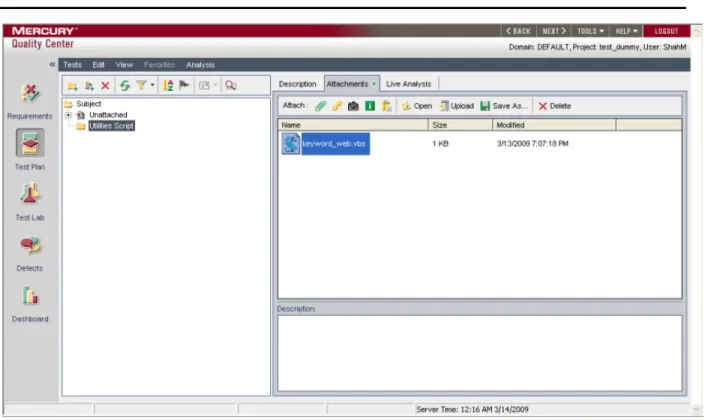Switch to the Live Analysis tab
Viewport: 708px width, 420px height.
[409, 84]
